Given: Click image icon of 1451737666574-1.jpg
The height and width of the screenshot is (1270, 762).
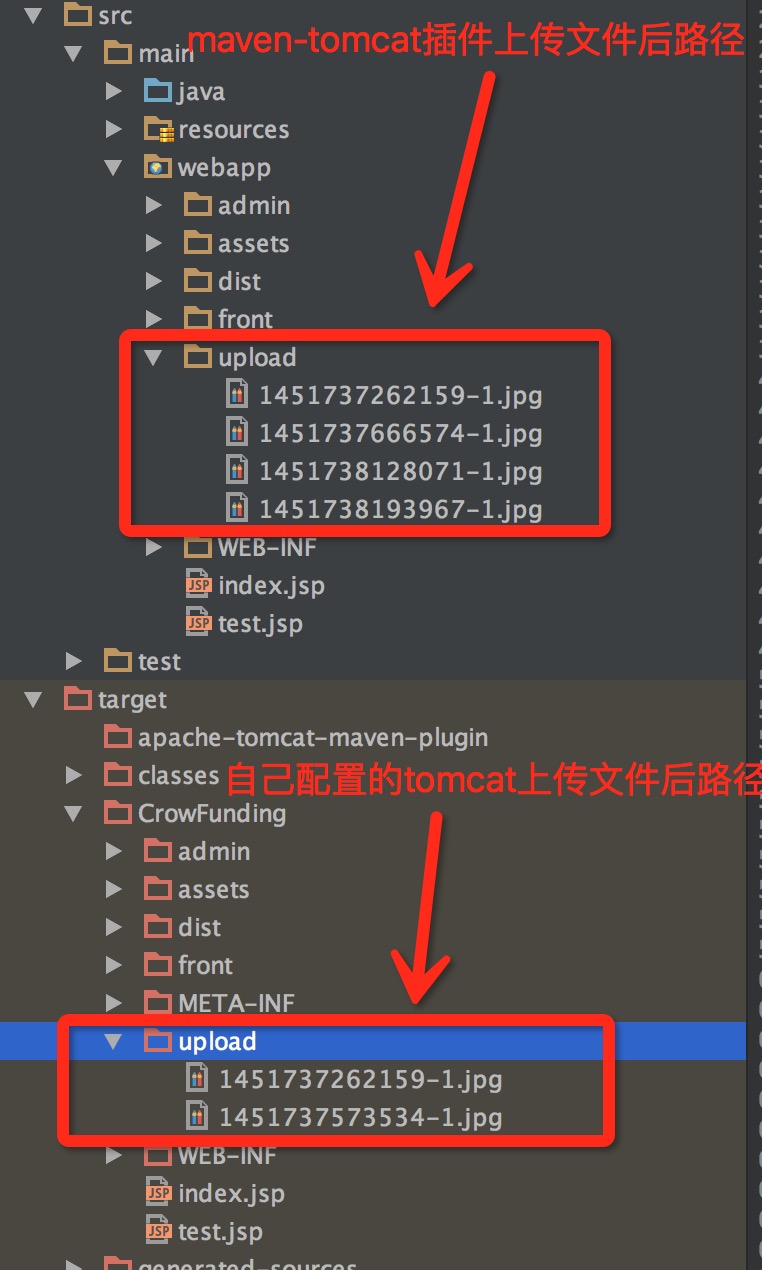Looking at the screenshot, I should 236,433.
